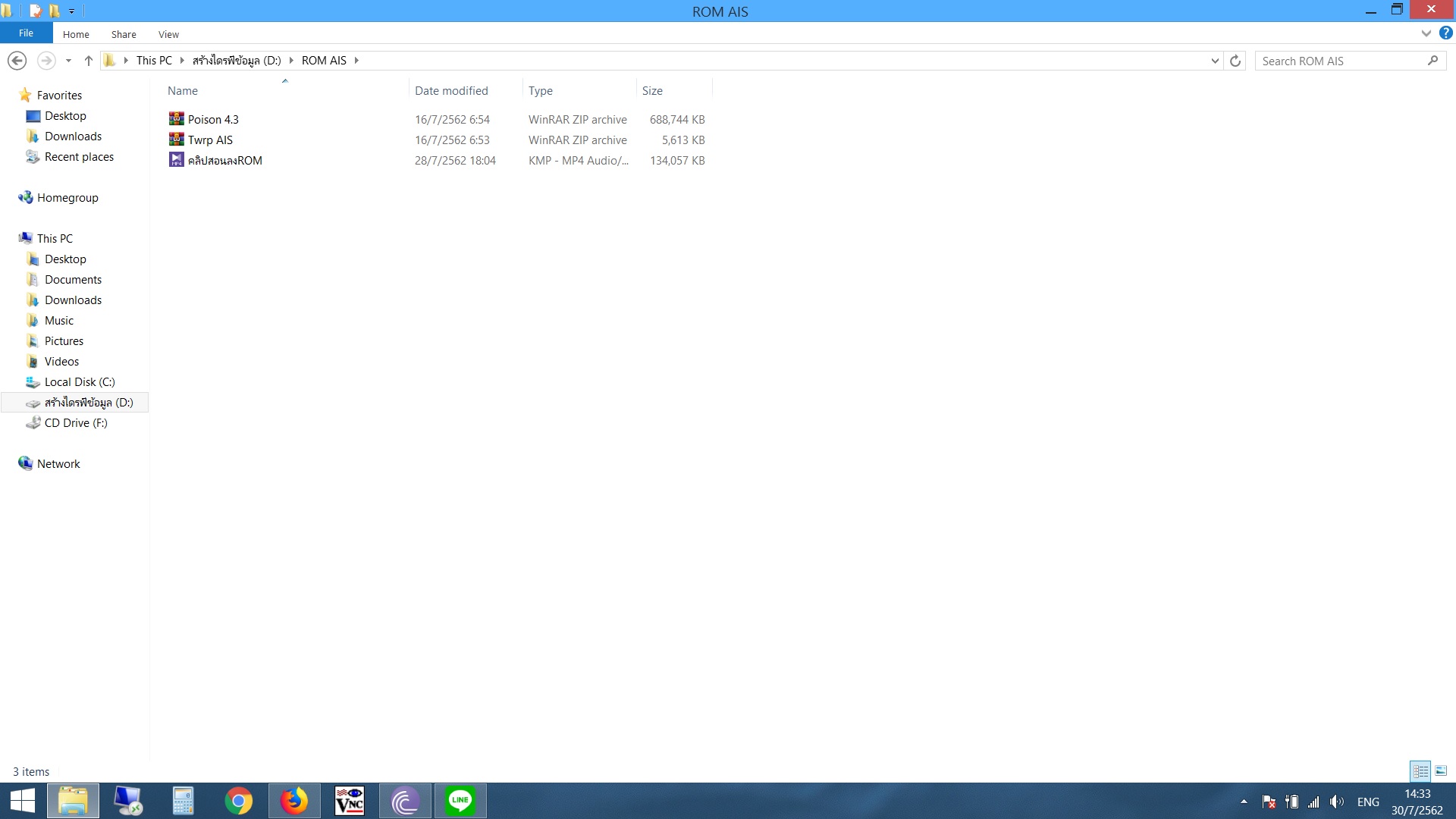1456x819 pixels.
Task: Sort by Size column header
Action: (652, 91)
